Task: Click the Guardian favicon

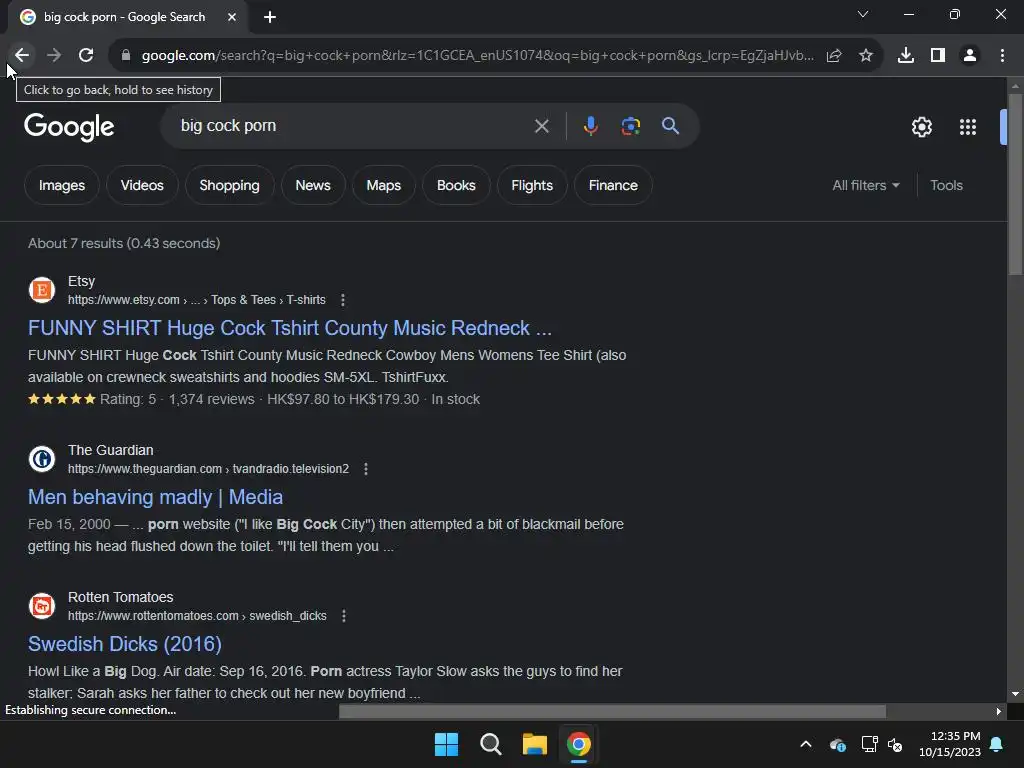Action: [x=42, y=459]
